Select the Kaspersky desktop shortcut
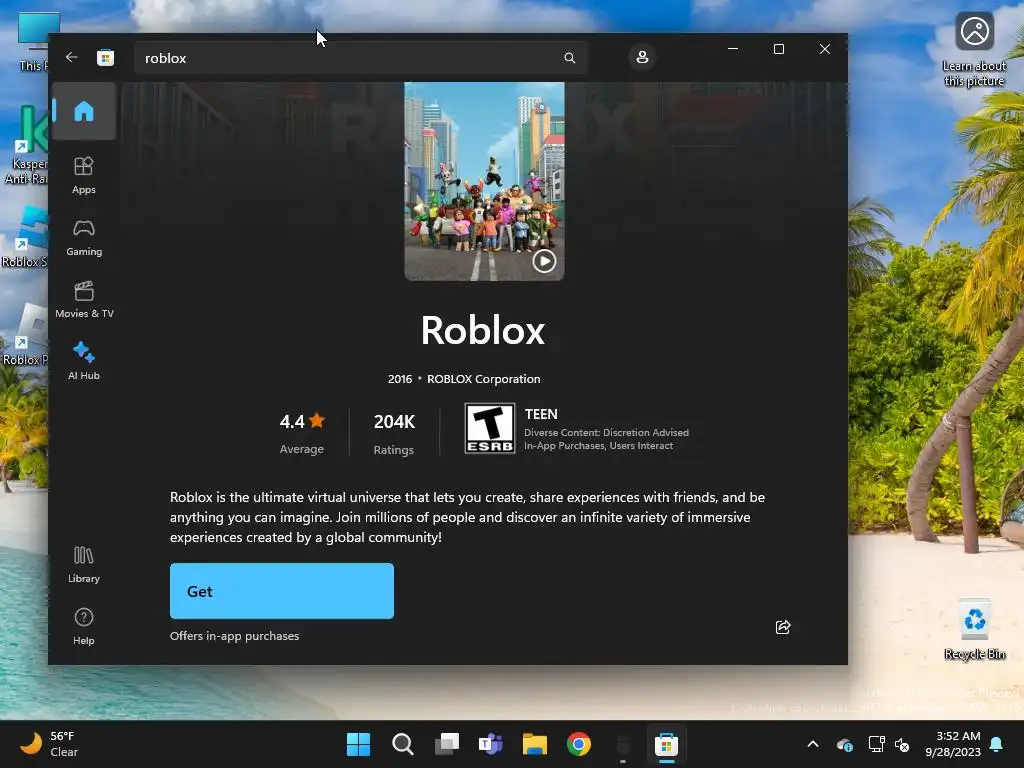The width and height of the screenshot is (1024, 768). coord(27,145)
